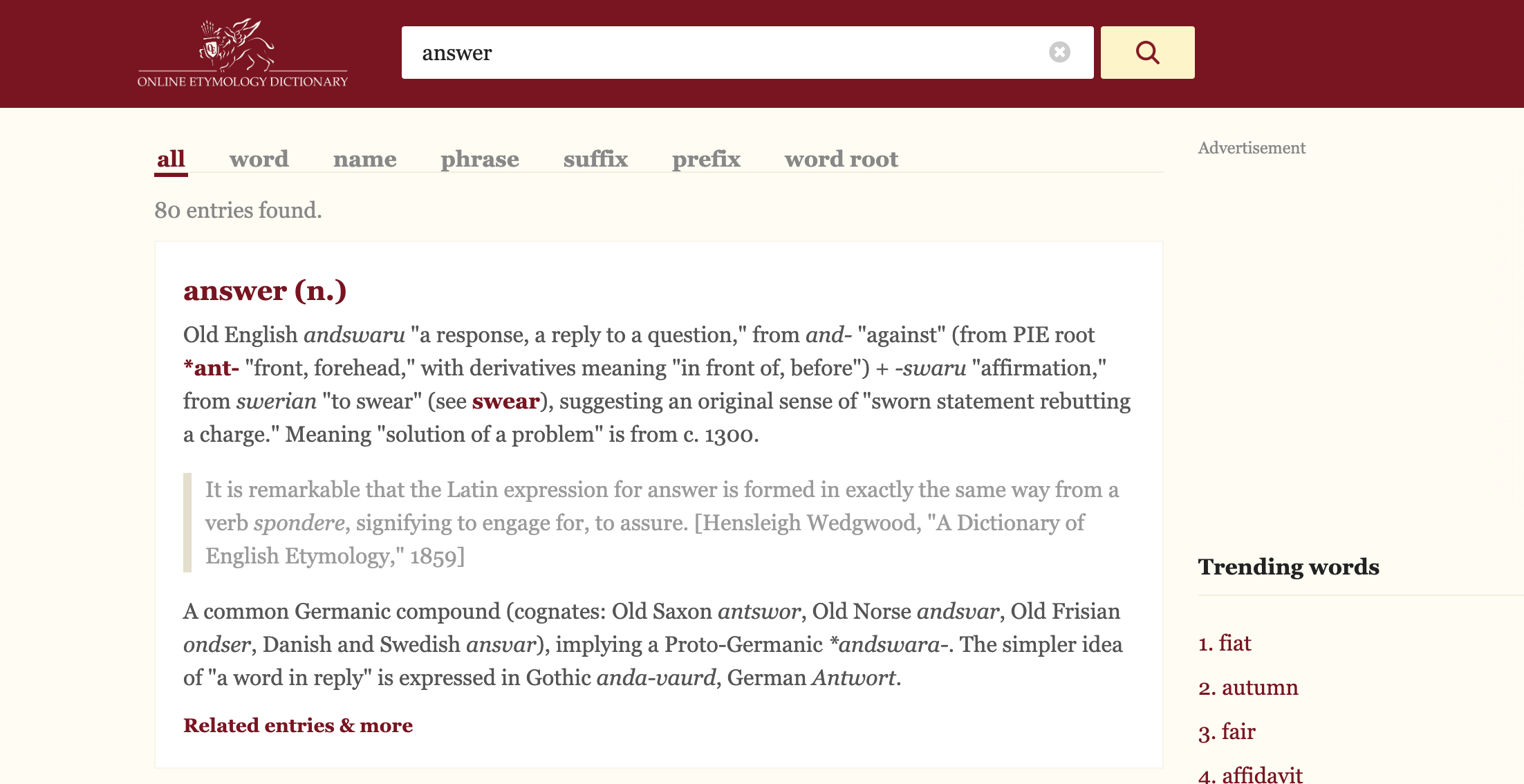Screen dimensions: 1524x784
Task: Click the Wedgwood quotation block
Action: point(661,523)
